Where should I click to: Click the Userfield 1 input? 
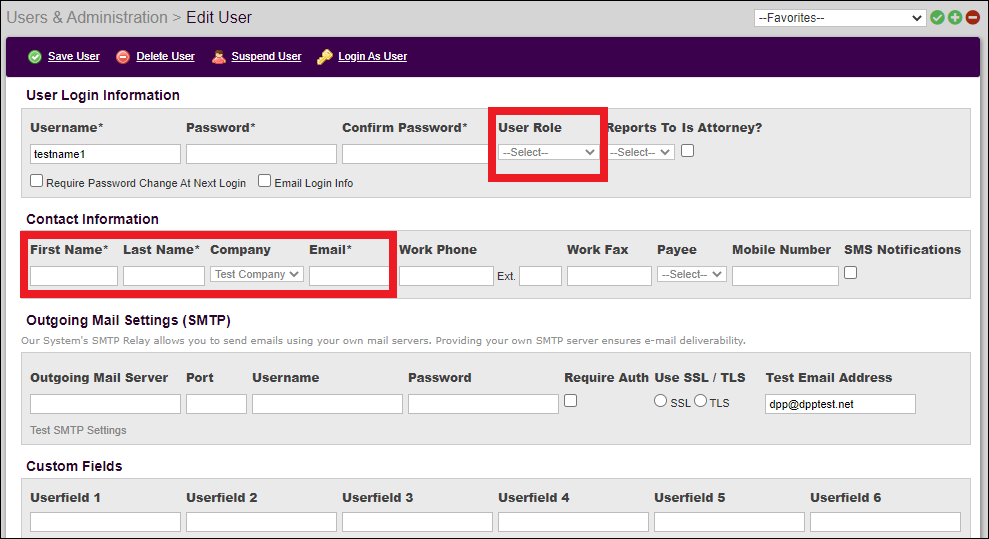(x=105, y=522)
